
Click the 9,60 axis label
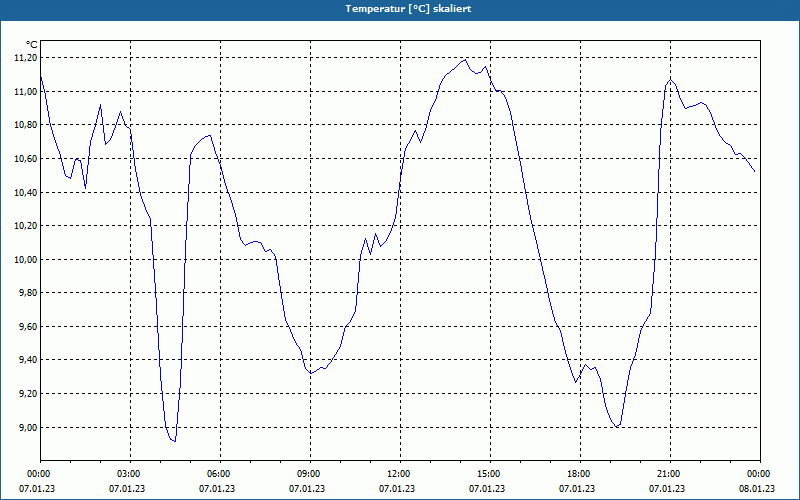pos(28,327)
